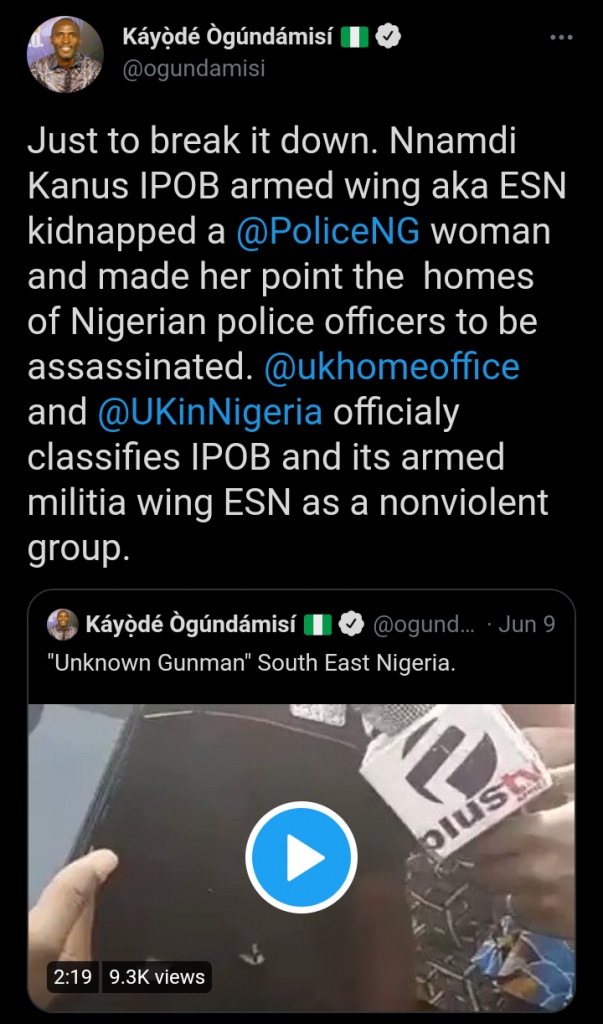
Task: Click the truncated @ogund... handle in the quote
Action: pos(423,625)
